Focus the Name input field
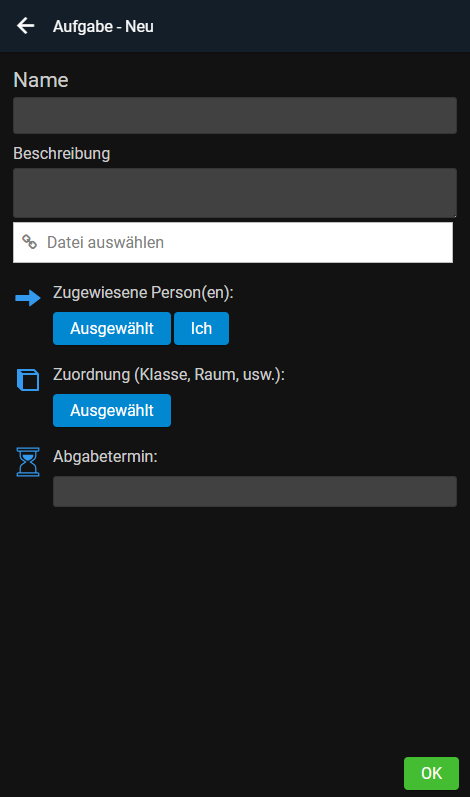 [x=235, y=115]
